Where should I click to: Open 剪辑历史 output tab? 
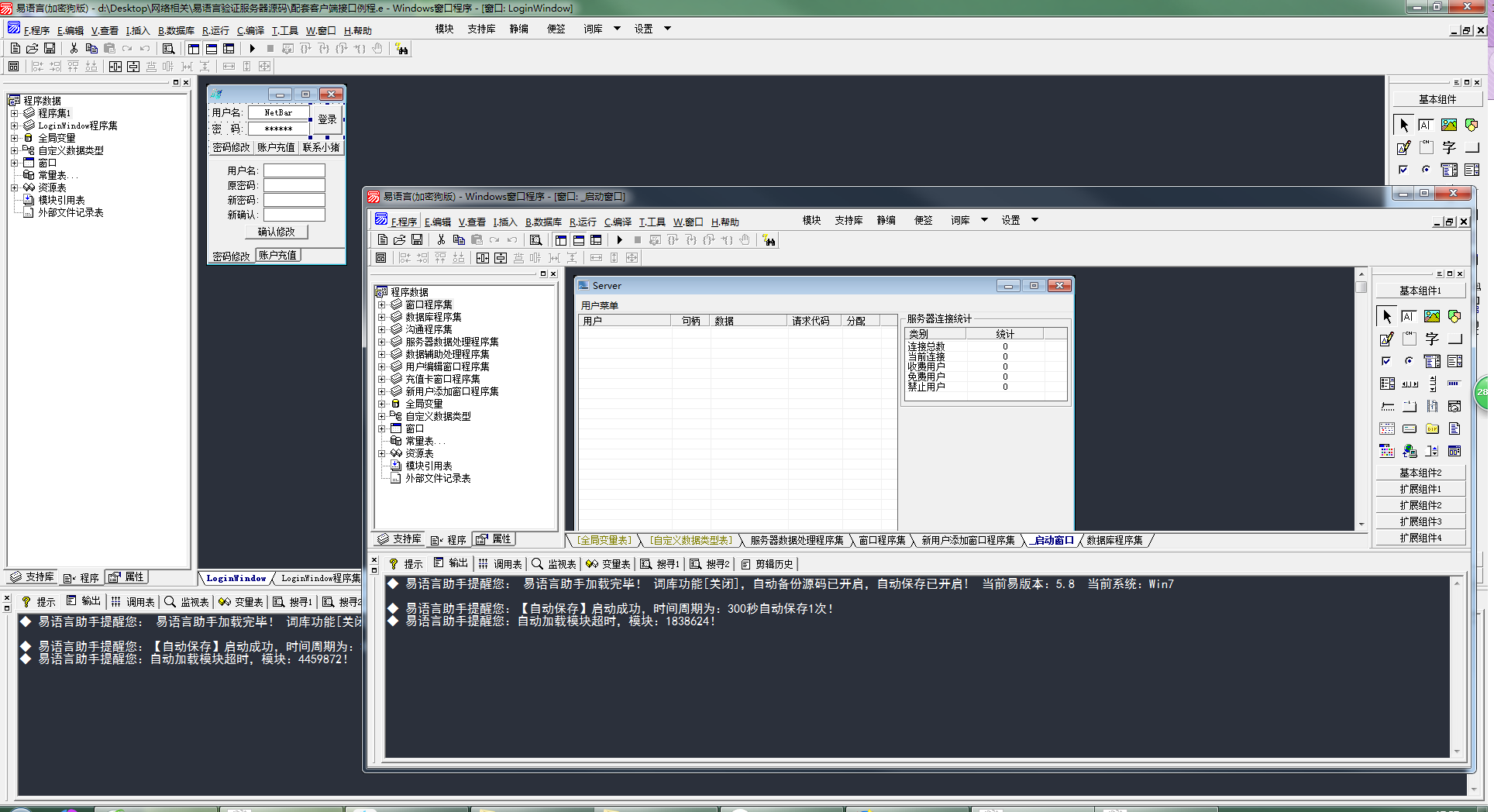click(768, 564)
